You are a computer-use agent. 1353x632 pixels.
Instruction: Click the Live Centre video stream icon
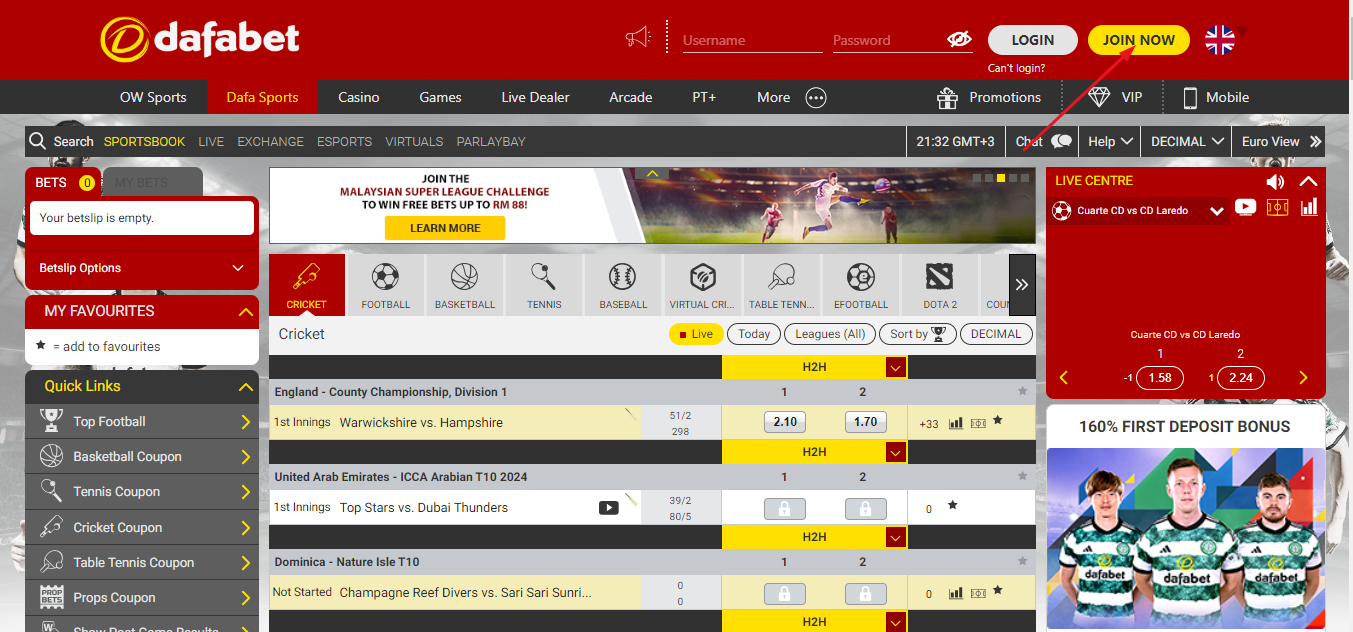1245,207
